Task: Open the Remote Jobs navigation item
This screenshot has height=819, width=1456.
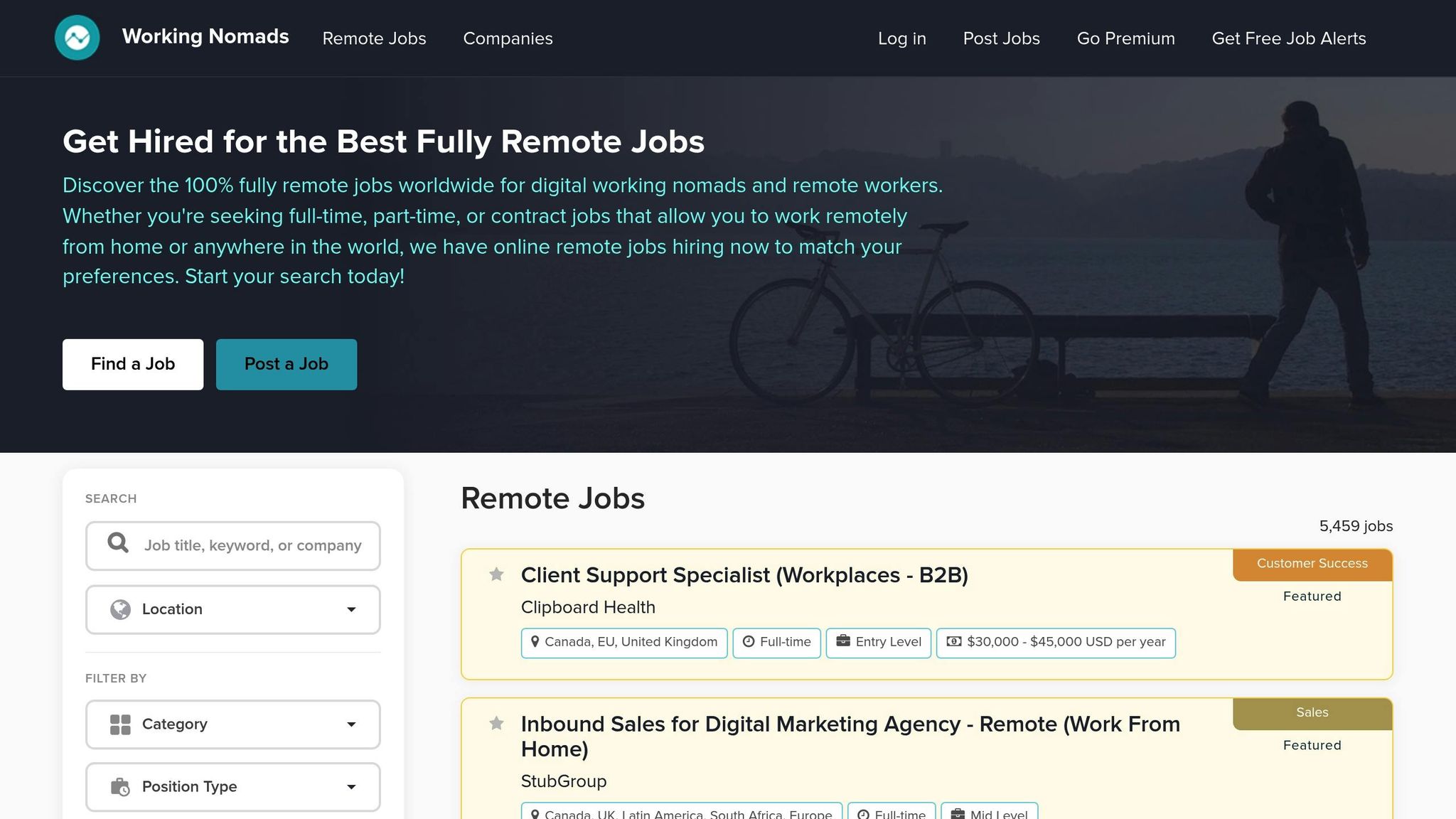Action: point(374,38)
